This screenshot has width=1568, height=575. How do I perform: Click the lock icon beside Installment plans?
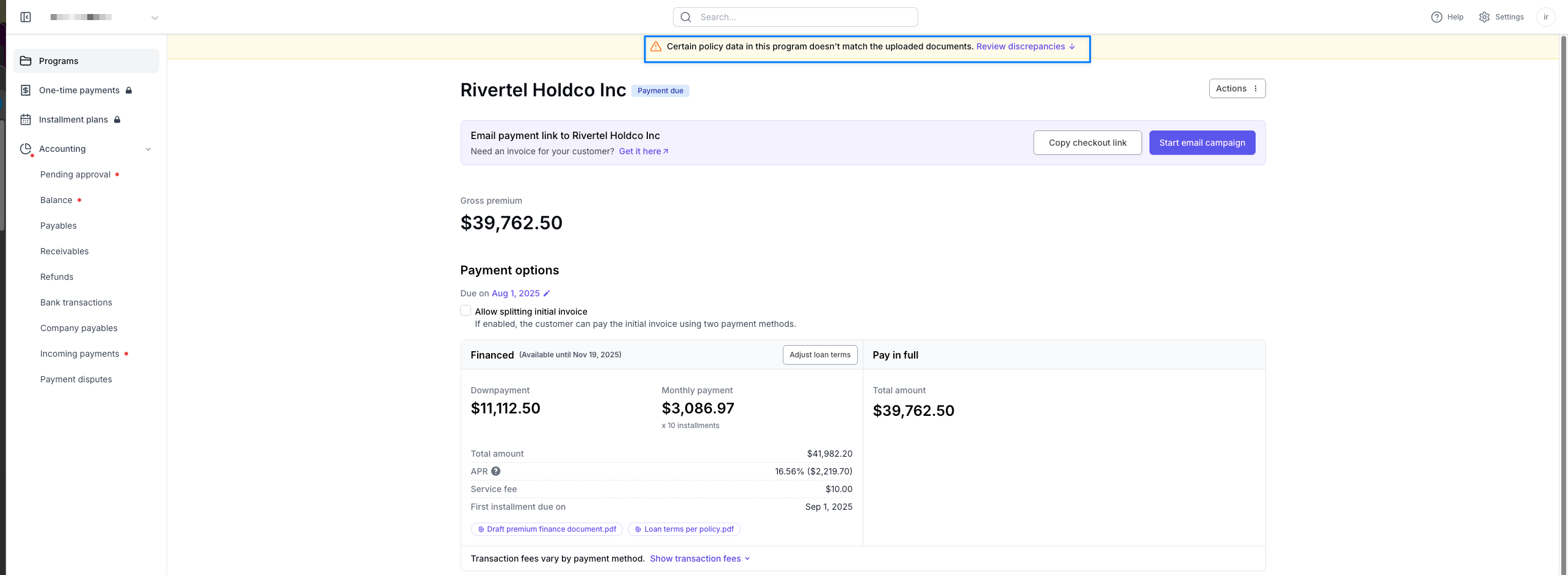pos(117,120)
